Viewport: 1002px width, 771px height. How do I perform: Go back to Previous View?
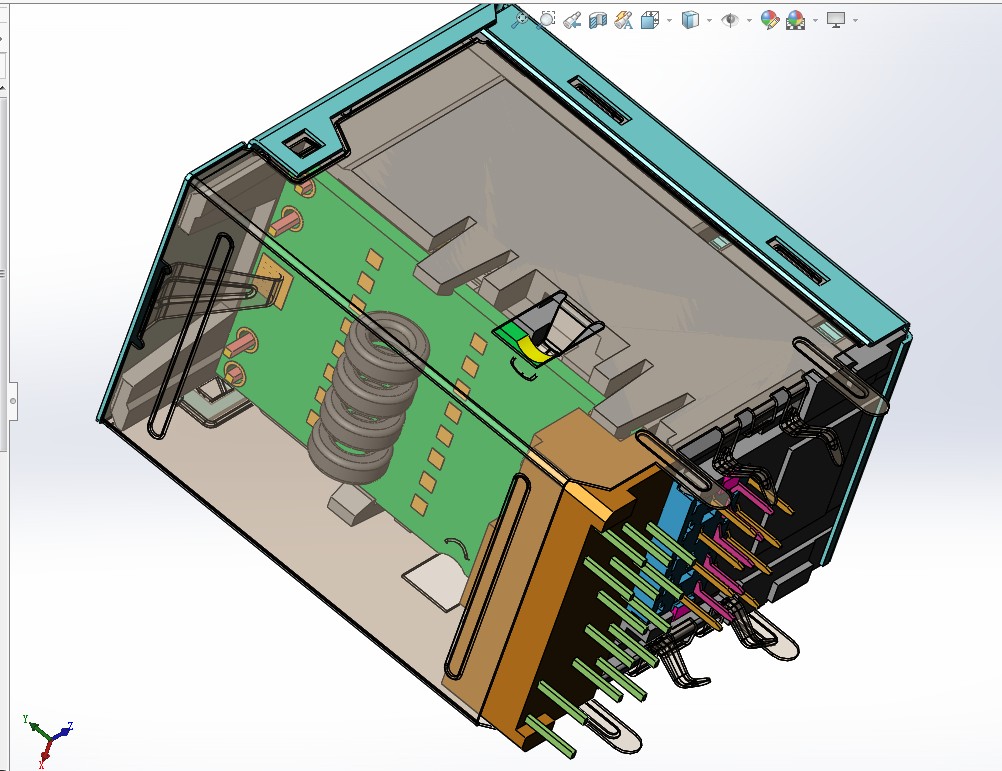[572, 20]
